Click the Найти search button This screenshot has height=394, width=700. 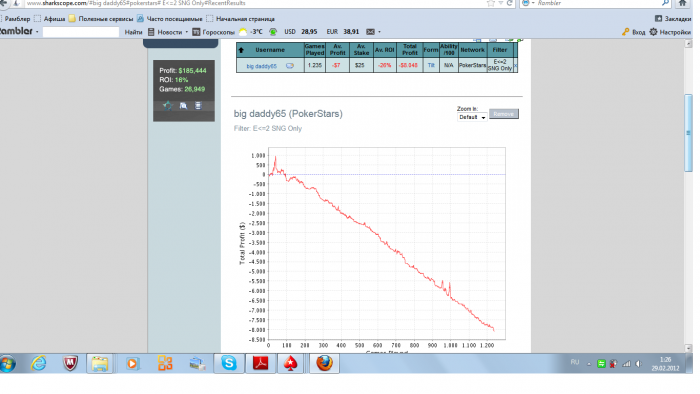tap(133, 32)
